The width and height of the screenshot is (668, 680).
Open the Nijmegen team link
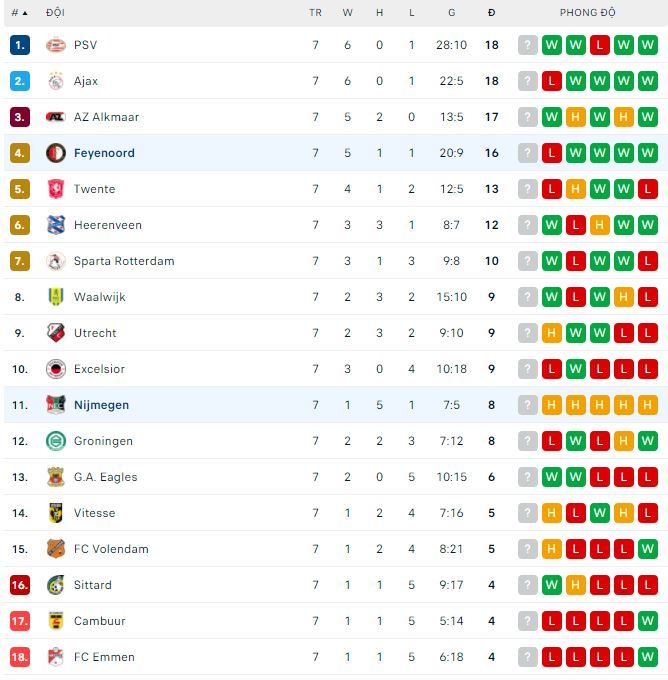[101, 405]
